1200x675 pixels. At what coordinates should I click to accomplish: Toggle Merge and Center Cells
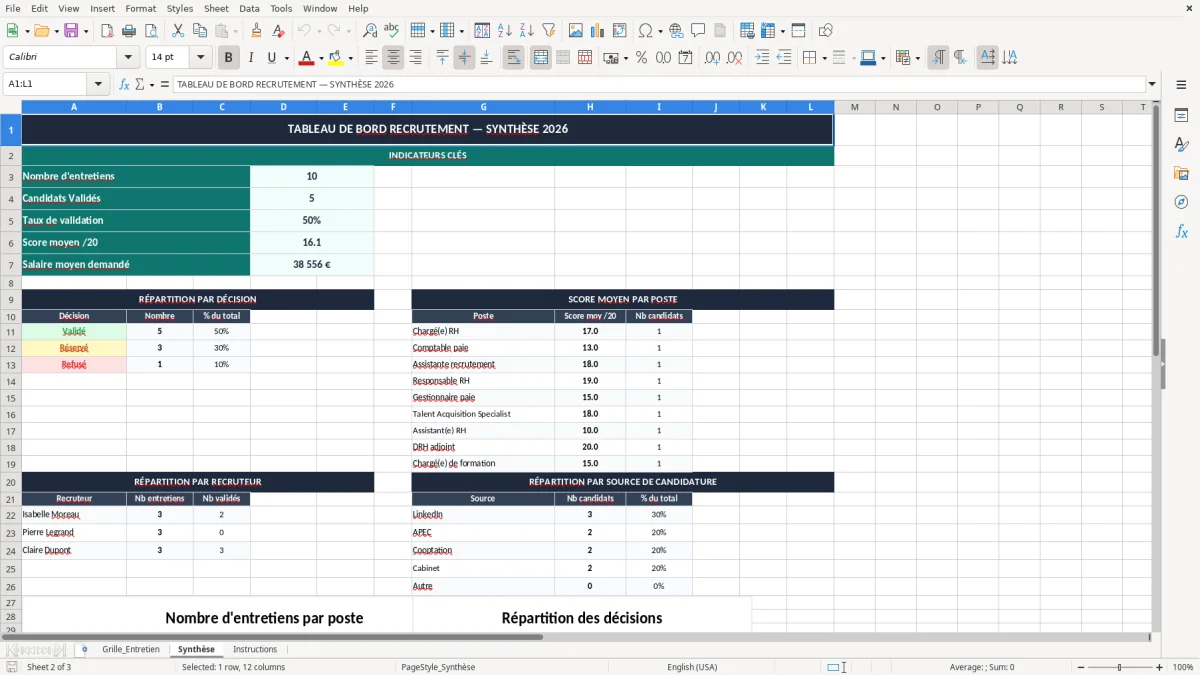pyautogui.click(x=541, y=58)
